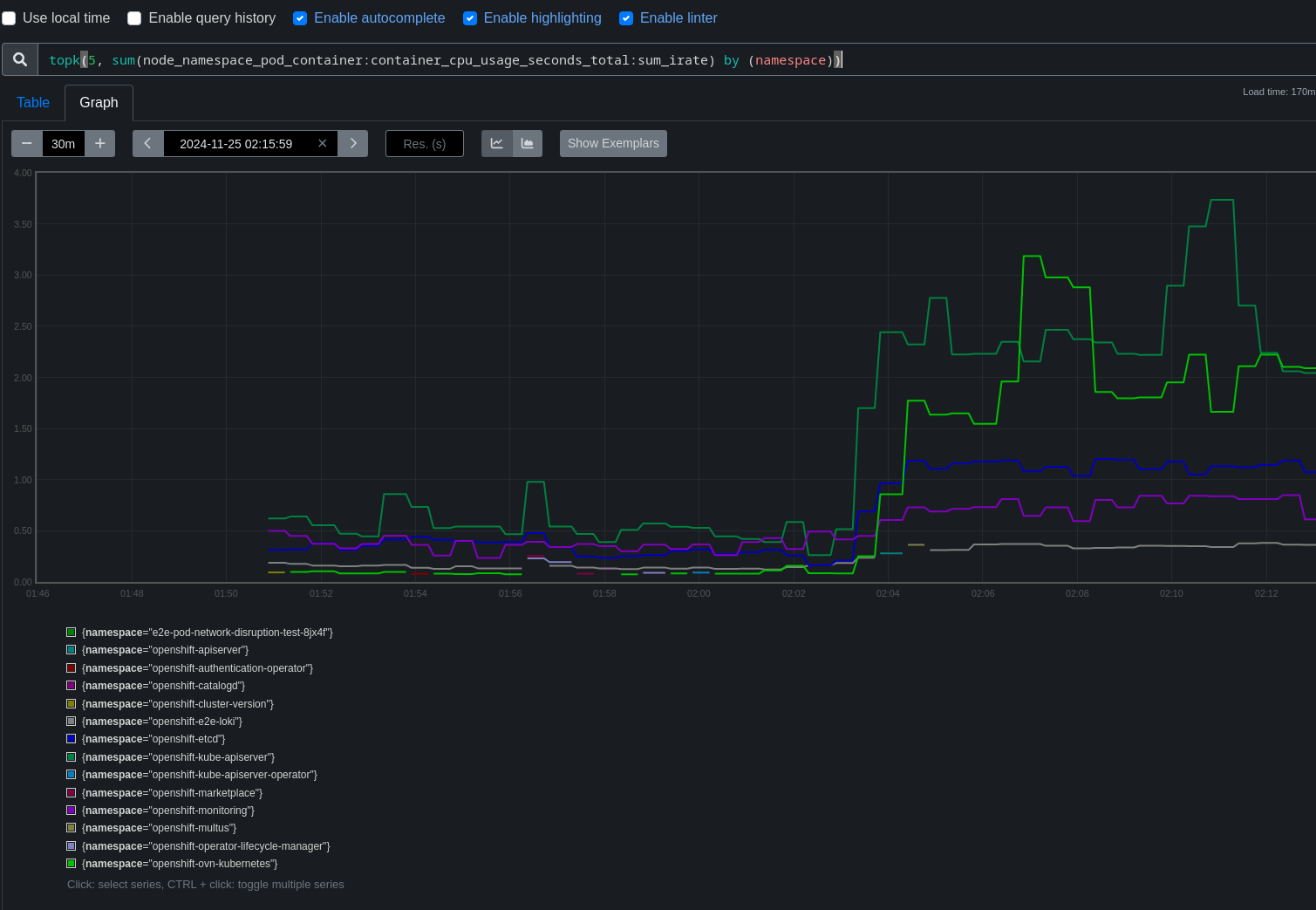Select the Graph tab
The height and width of the screenshot is (910, 1316).
99,103
